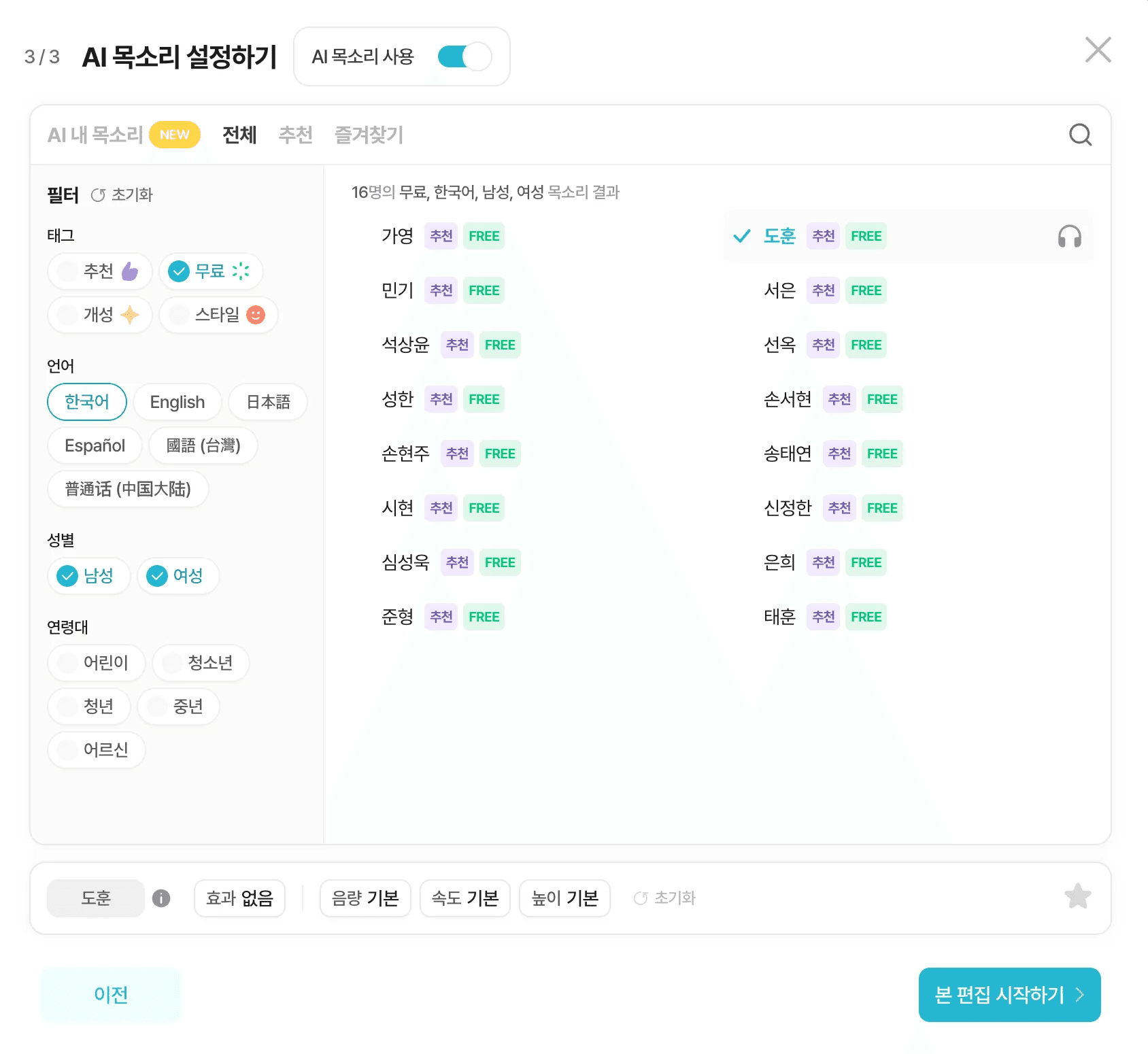Select the voice 가영
The width and height of the screenshot is (1148, 1054).
tap(398, 236)
